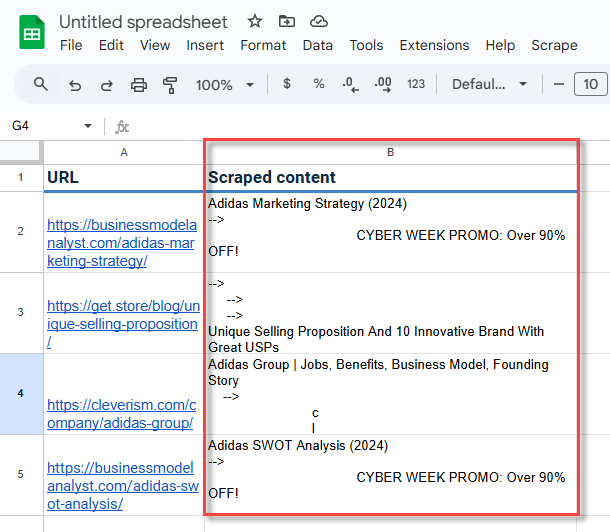The width and height of the screenshot is (610, 532).
Task: Activate the paint format tool
Action: [x=170, y=84]
